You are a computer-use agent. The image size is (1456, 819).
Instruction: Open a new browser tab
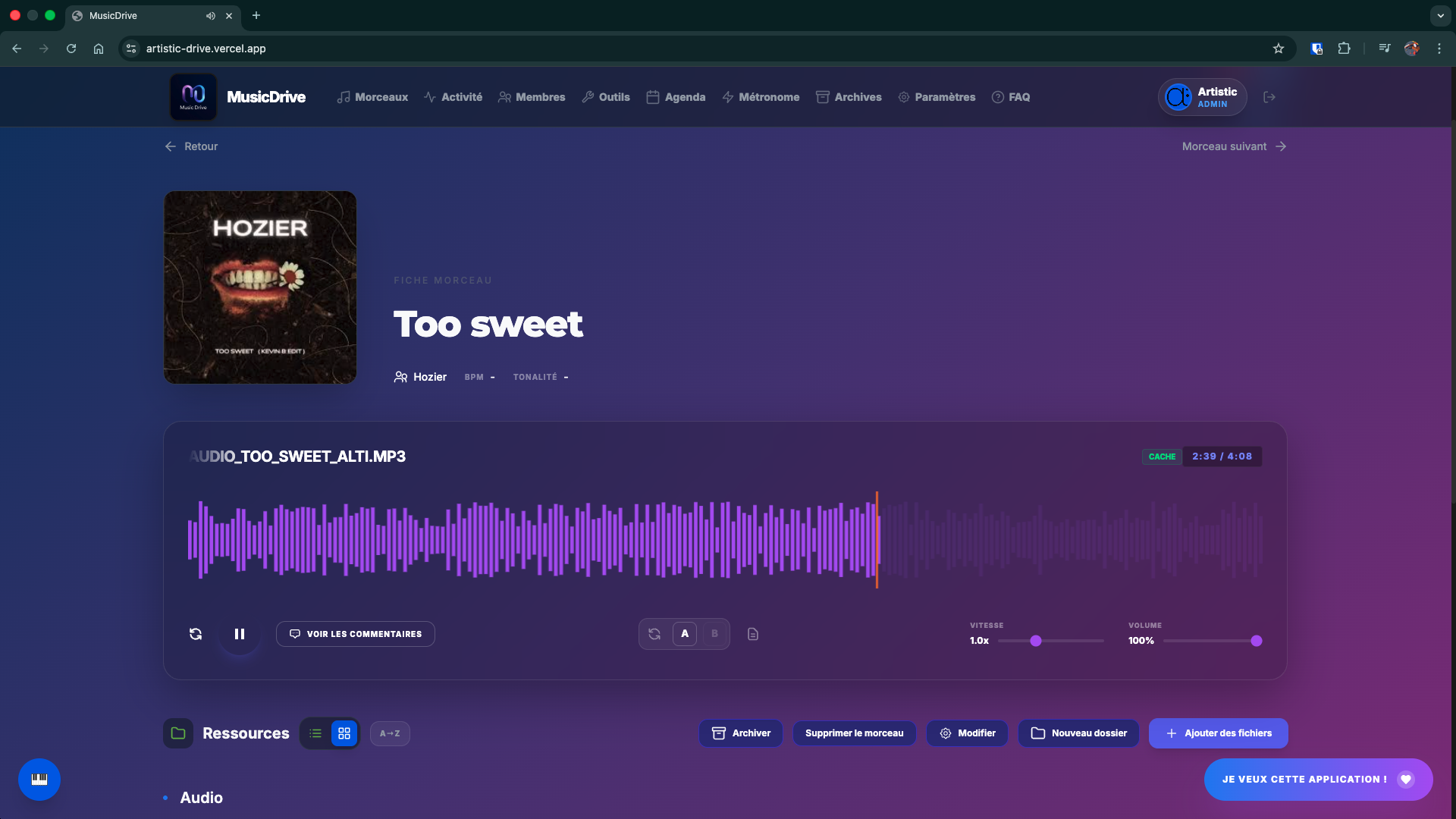pyautogui.click(x=256, y=15)
